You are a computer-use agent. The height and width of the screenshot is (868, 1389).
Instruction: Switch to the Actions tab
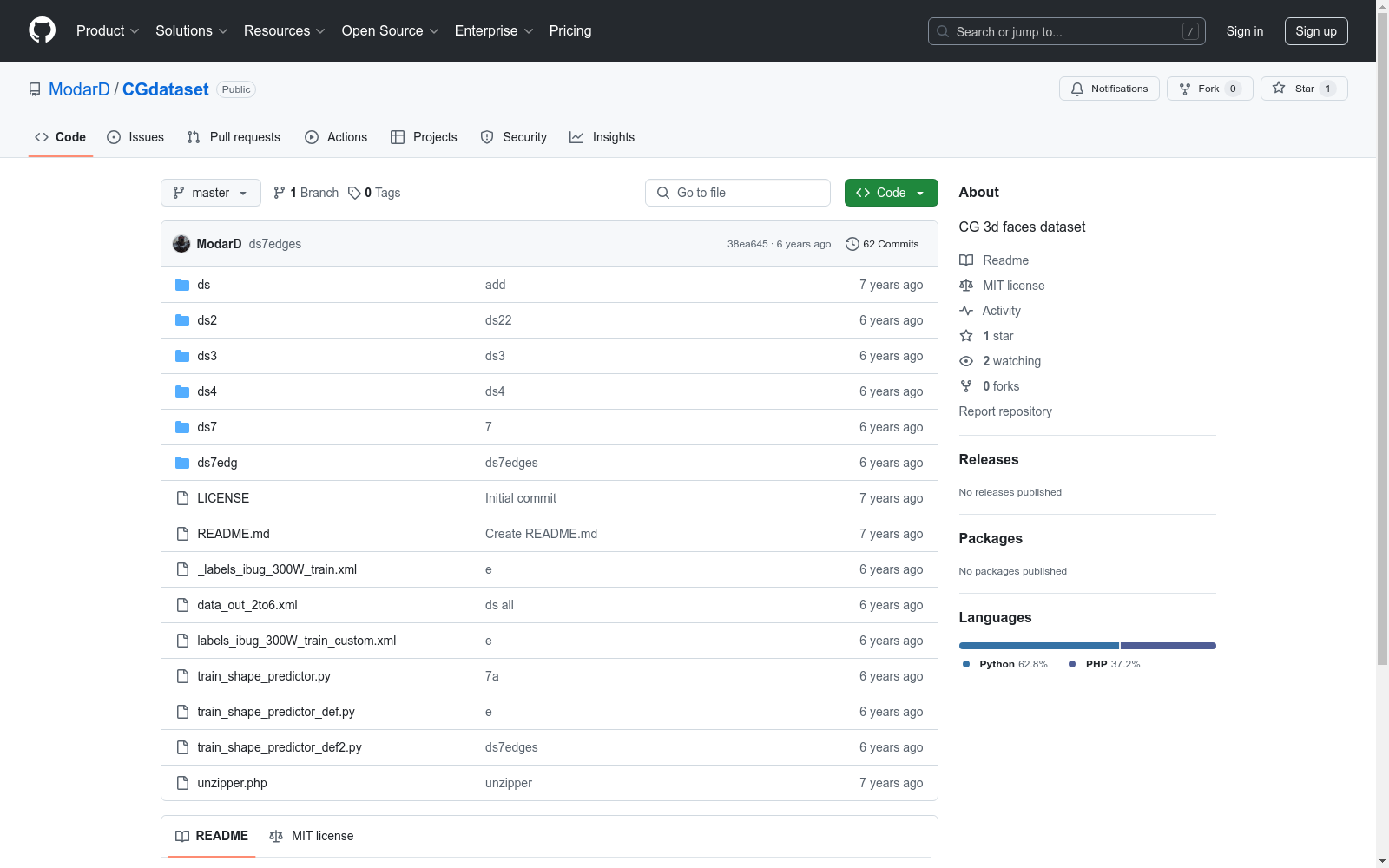(x=336, y=137)
